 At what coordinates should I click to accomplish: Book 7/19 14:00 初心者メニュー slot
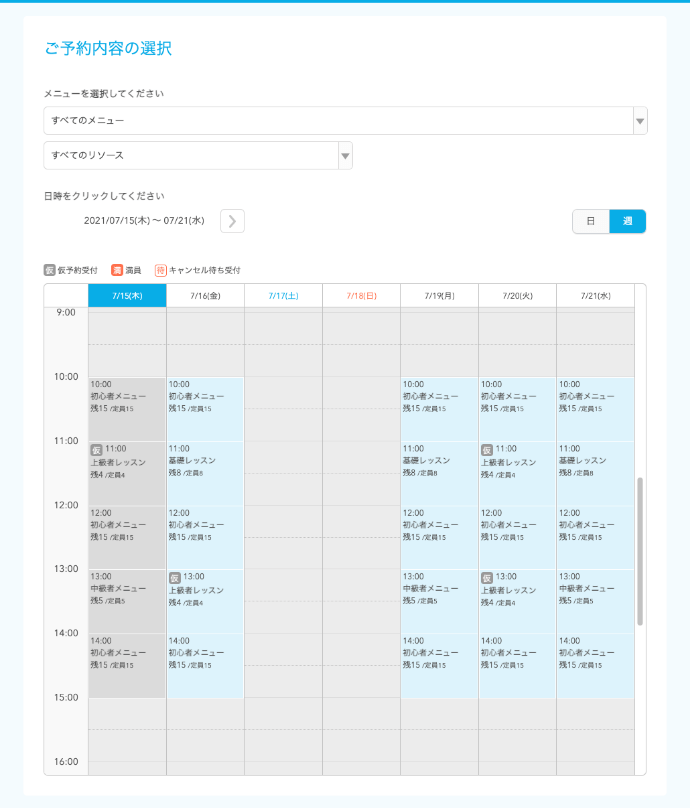[440, 666]
